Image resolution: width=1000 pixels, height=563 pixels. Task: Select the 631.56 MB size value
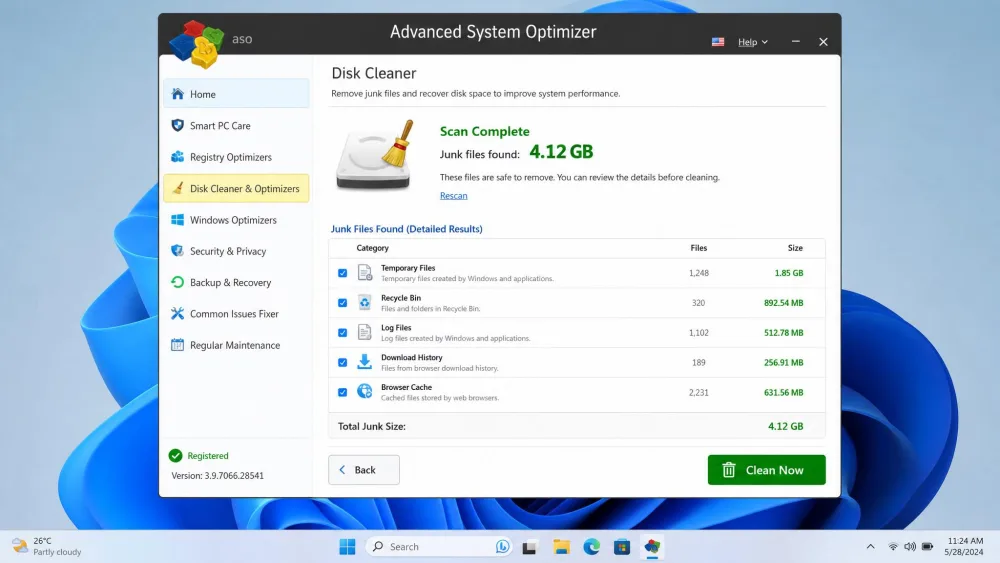(784, 392)
